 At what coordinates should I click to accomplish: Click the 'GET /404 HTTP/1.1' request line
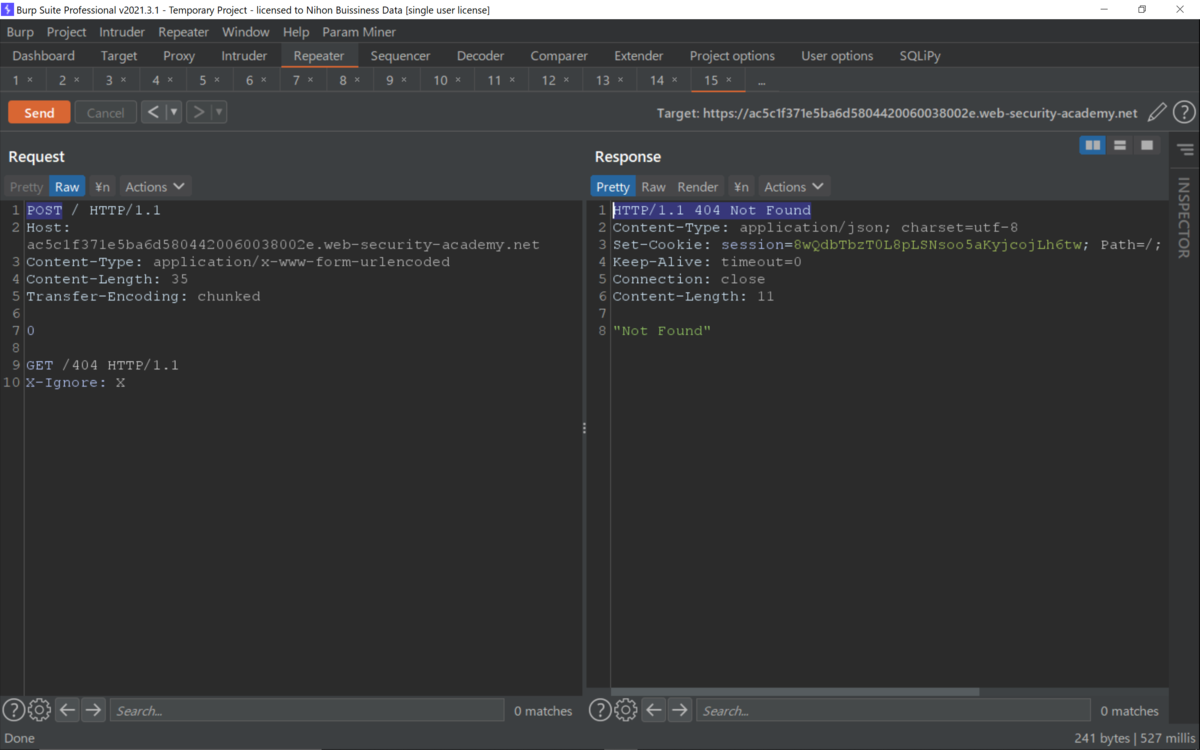(102, 365)
